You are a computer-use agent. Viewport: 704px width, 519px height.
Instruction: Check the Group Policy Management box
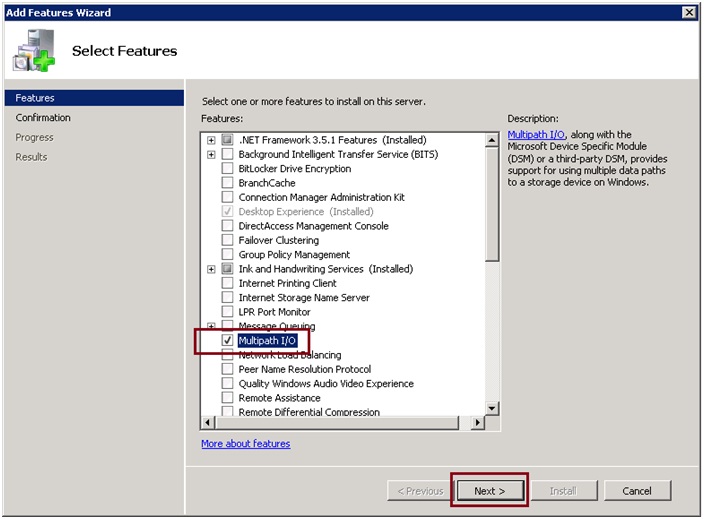pyautogui.click(x=228, y=255)
